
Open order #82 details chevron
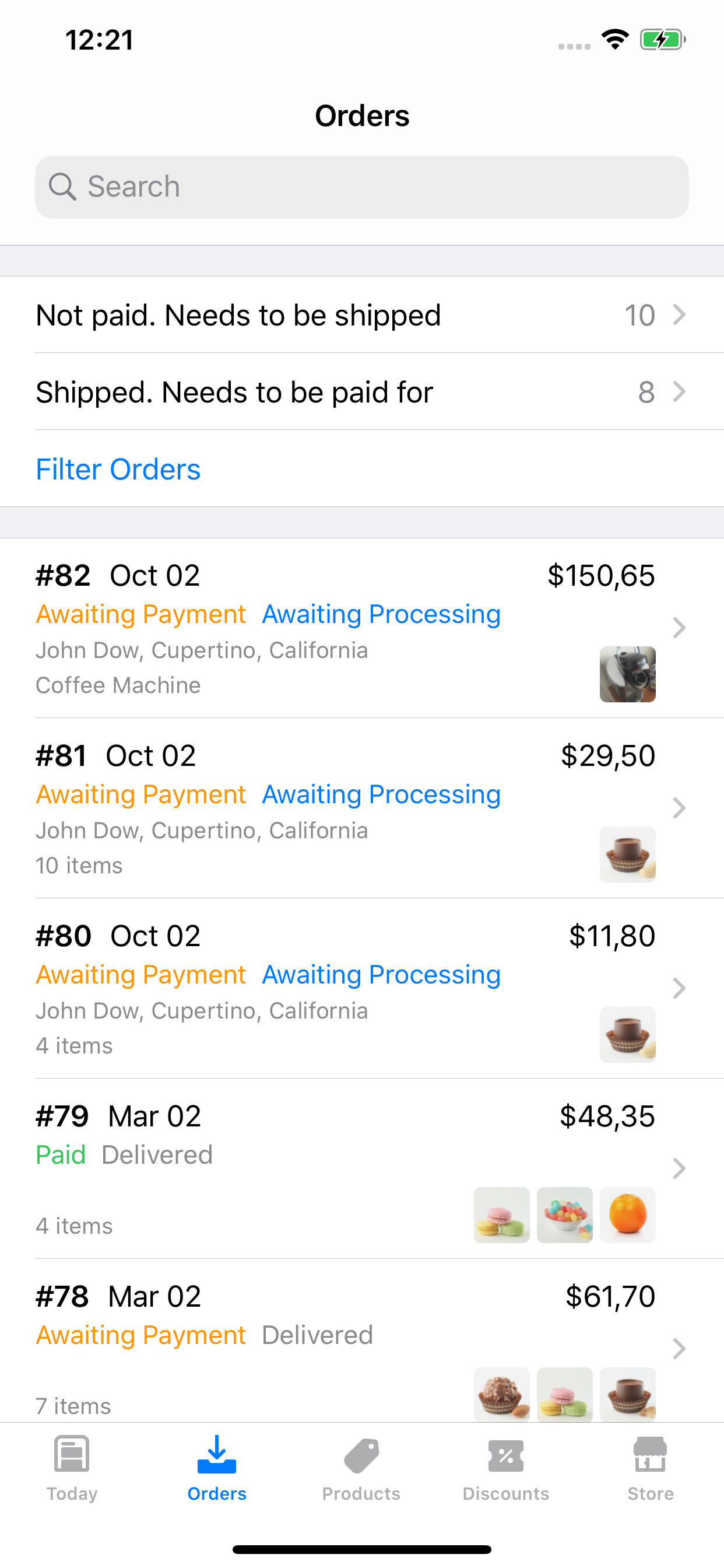(679, 628)
